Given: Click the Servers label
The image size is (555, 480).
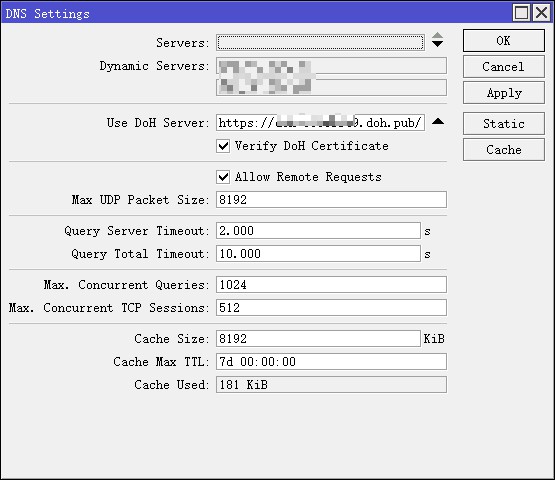Looking at the screenshot, I should [182, 43].
